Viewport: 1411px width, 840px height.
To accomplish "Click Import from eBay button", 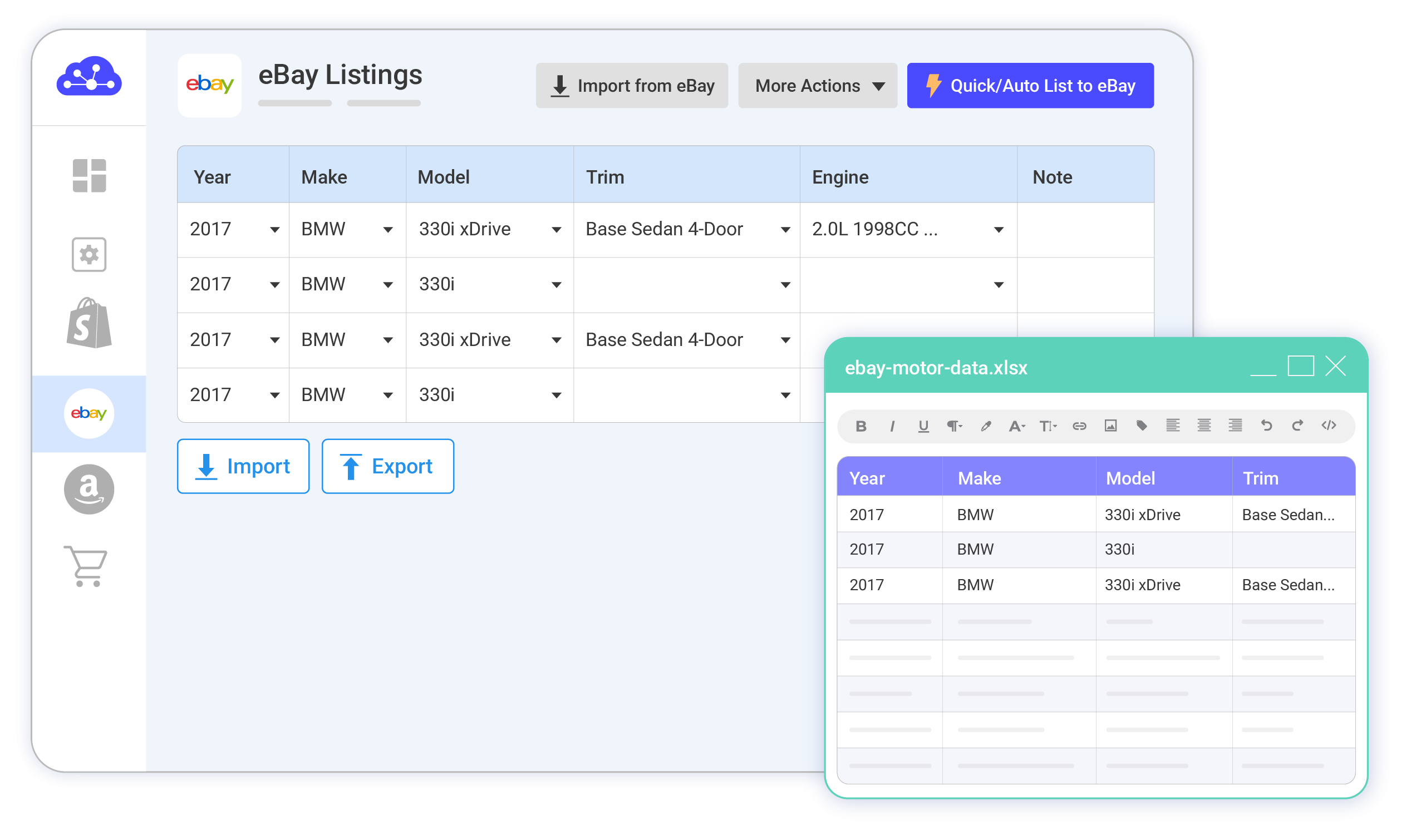I will (x=632, y=86).
